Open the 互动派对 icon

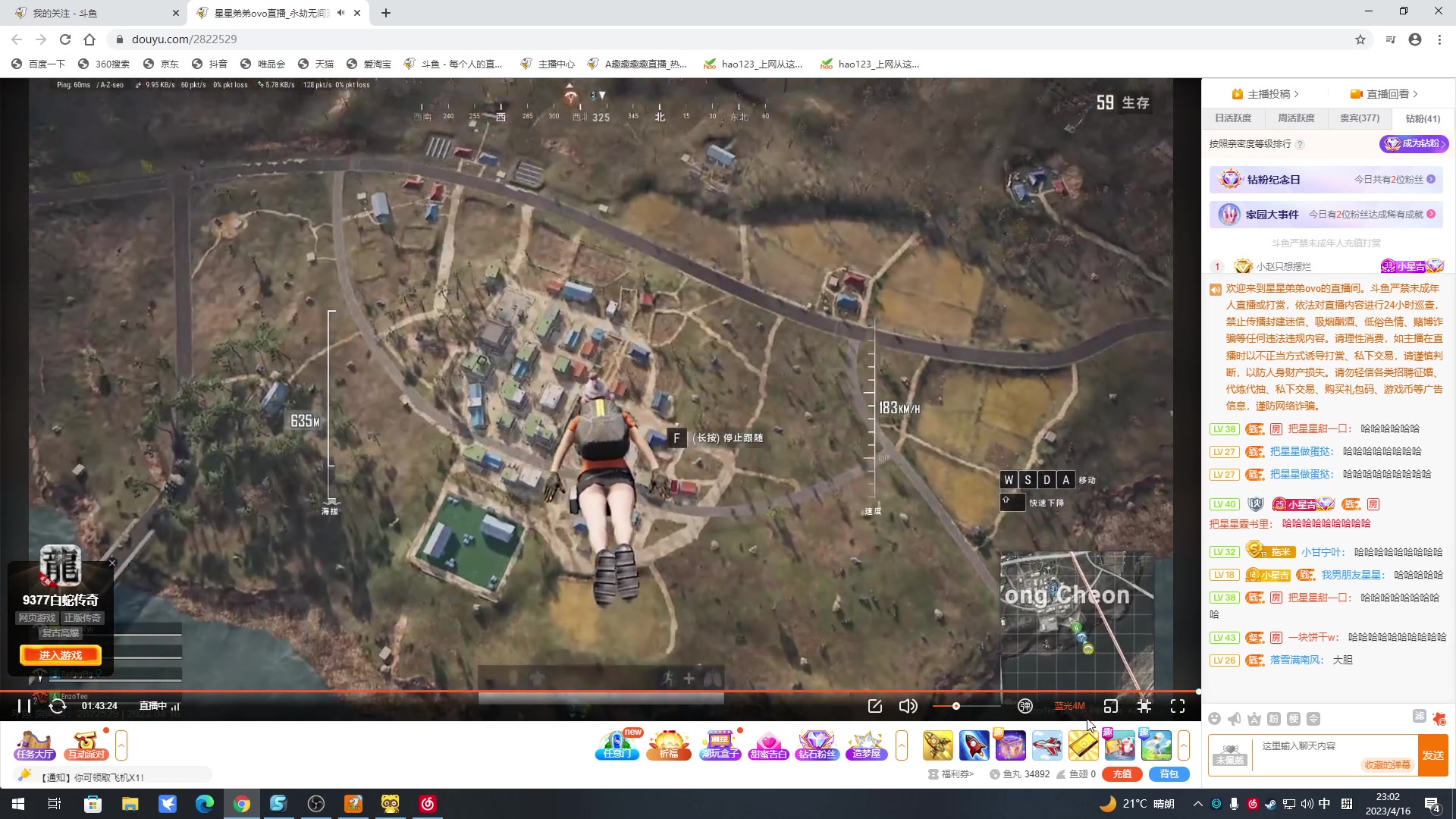tap(86, 745)
